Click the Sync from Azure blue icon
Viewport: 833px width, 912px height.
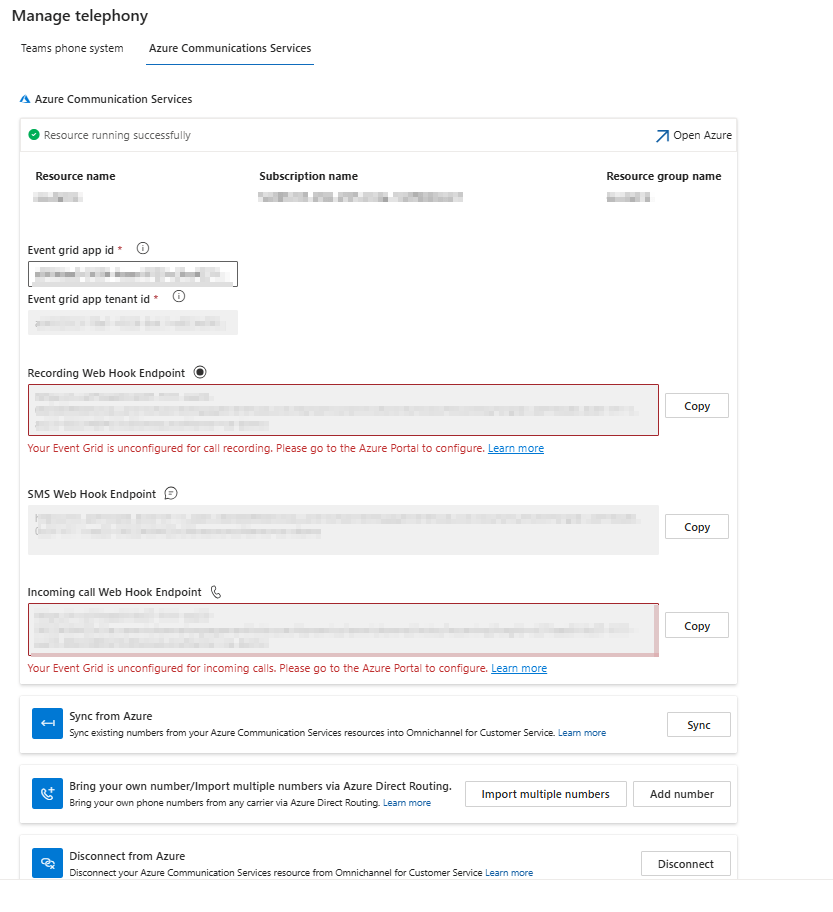click(47, 724)
